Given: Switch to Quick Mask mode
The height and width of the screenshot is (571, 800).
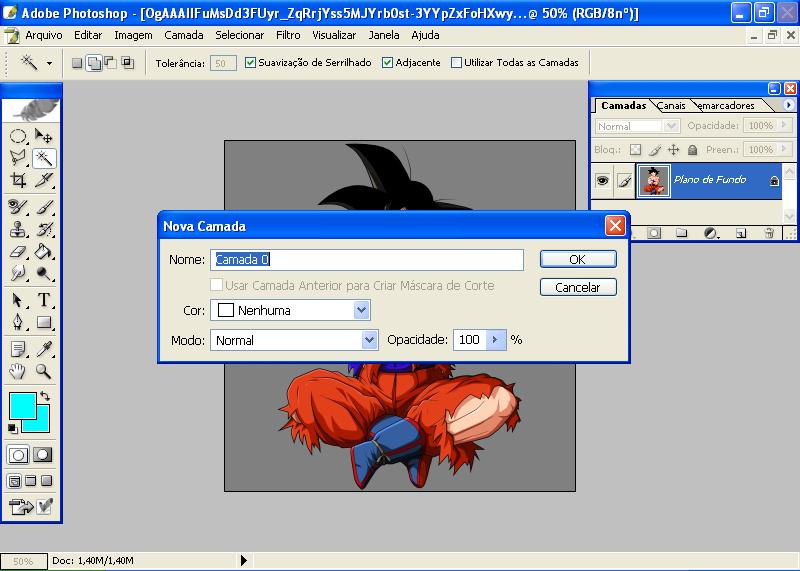Looking at the screenshot, I should [x=43, y=454].
